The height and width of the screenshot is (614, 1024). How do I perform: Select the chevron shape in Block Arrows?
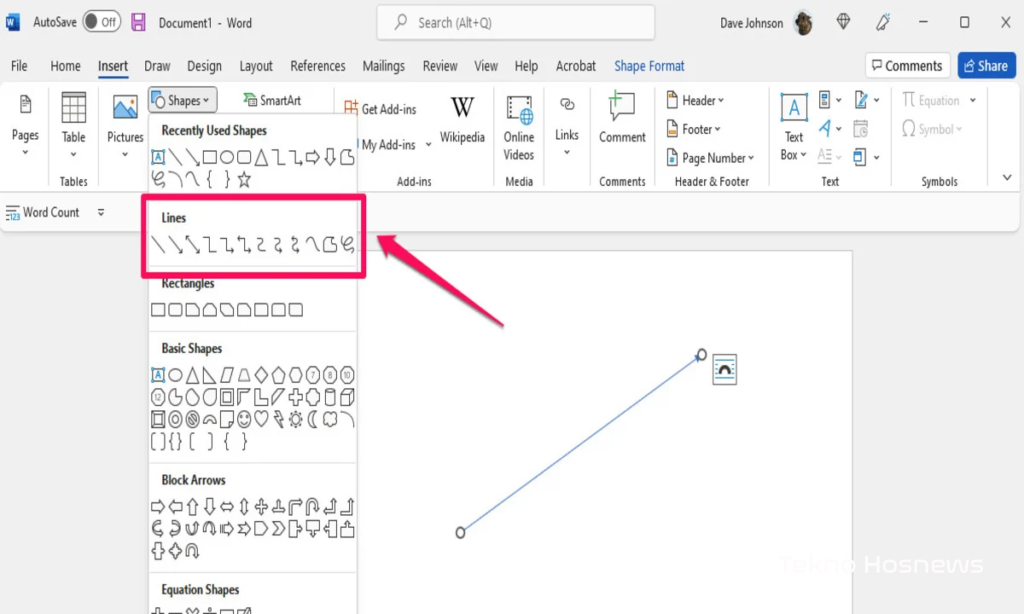(279, 528)
